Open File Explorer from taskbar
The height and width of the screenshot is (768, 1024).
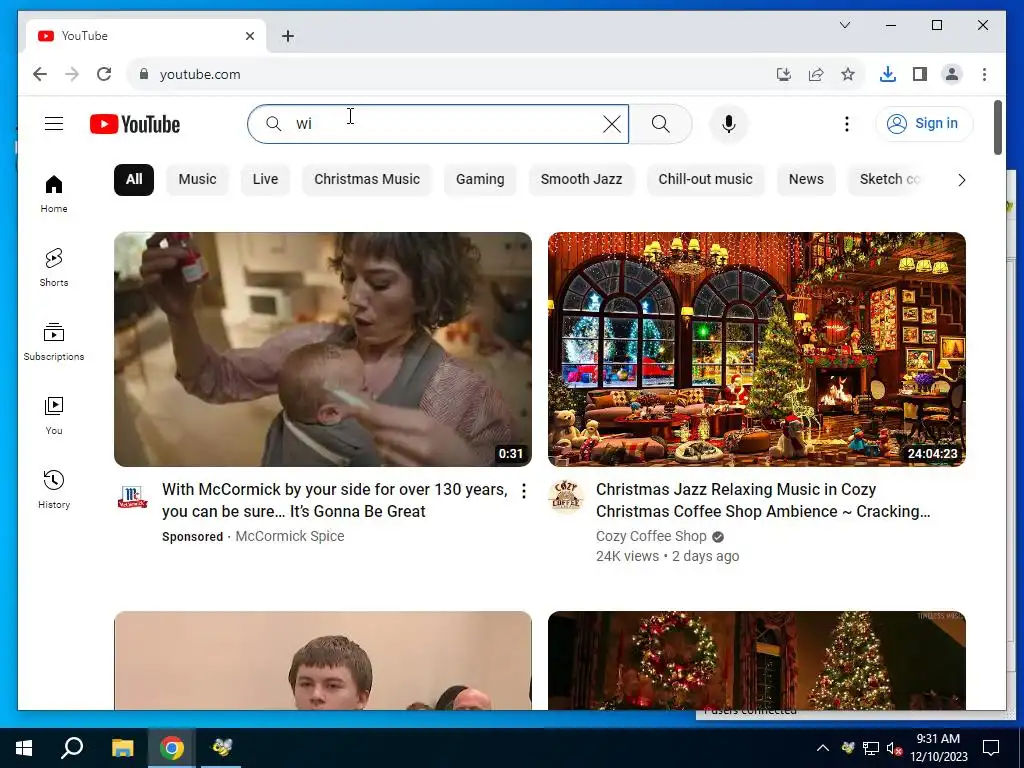[x=122, y=748]
